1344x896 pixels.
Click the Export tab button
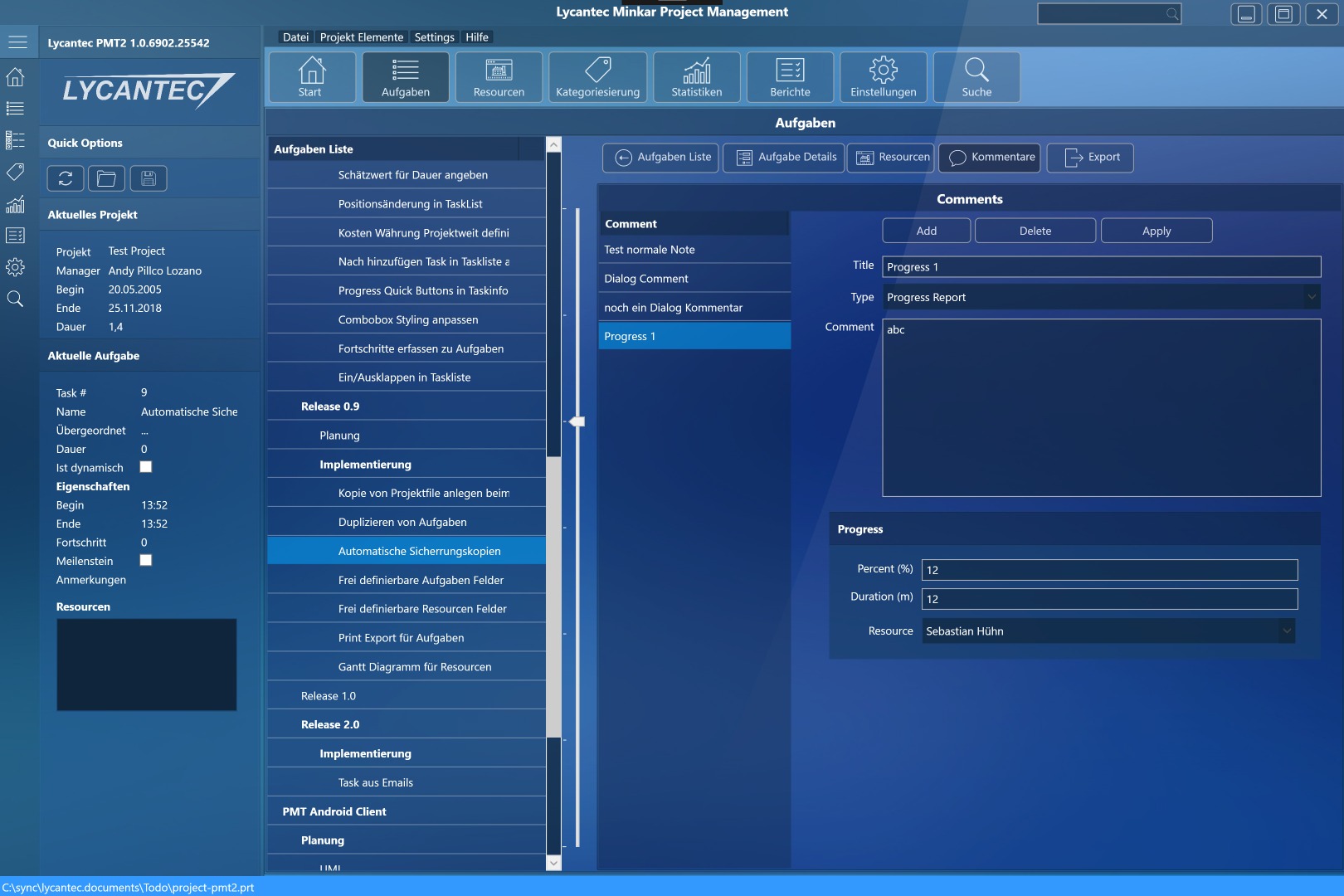[1090, 158]
